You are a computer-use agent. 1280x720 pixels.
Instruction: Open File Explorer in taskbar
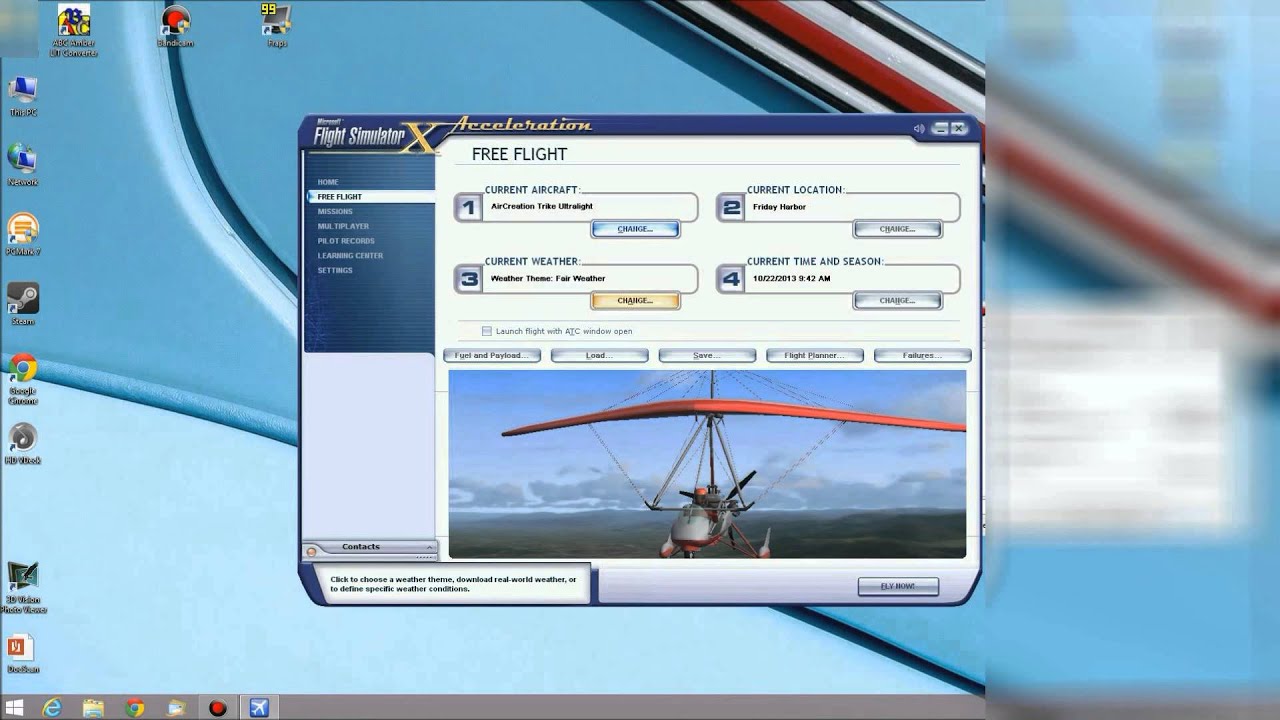[93, 708]
